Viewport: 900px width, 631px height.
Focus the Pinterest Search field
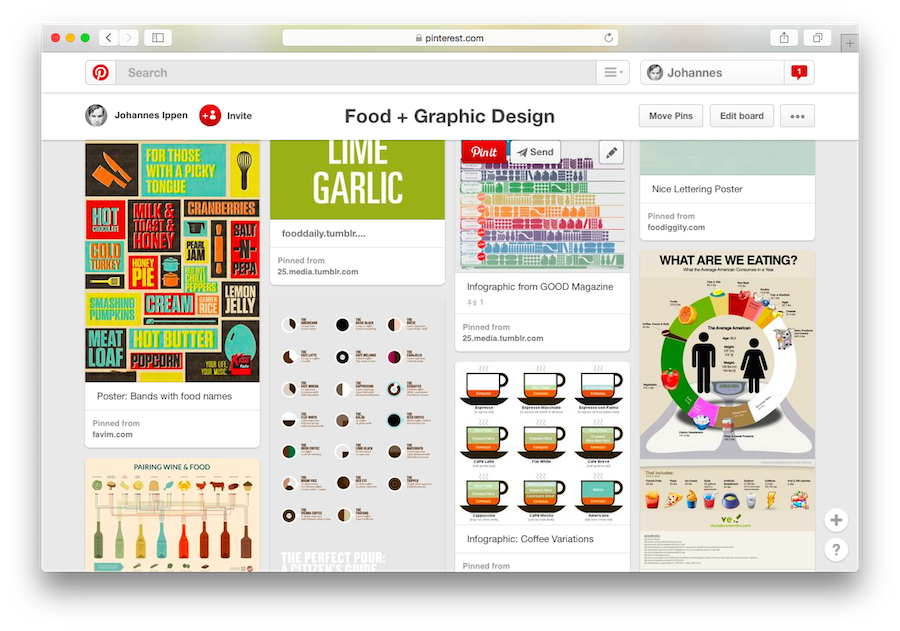pos(356,73)
